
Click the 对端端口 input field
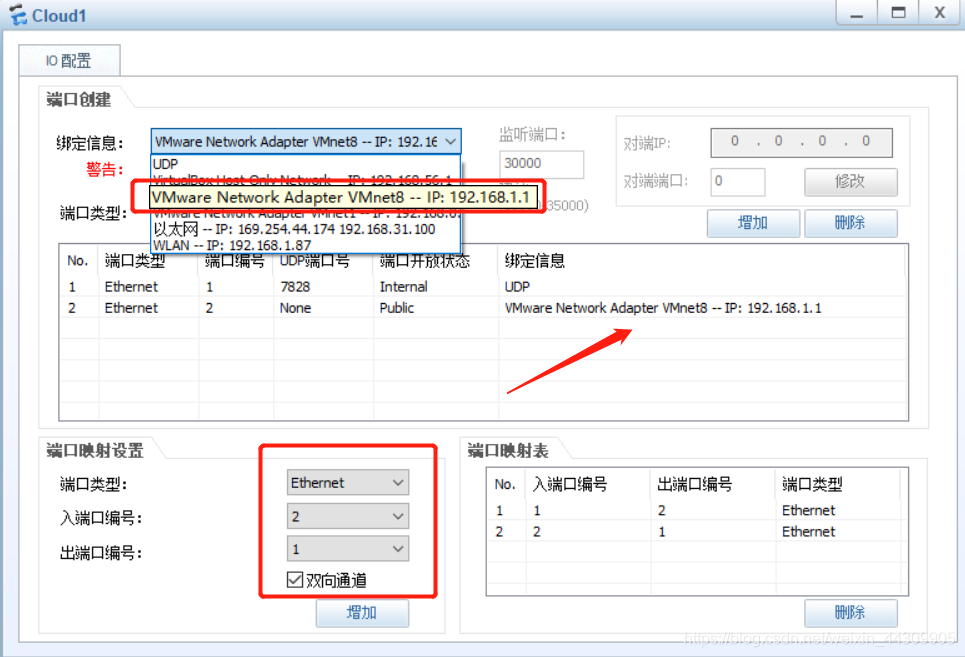pyautogui.click(x=737, y=181)
